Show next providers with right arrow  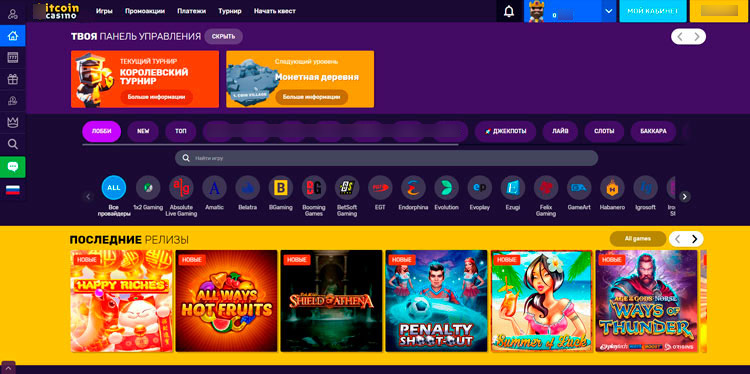(x=685, y=196)
